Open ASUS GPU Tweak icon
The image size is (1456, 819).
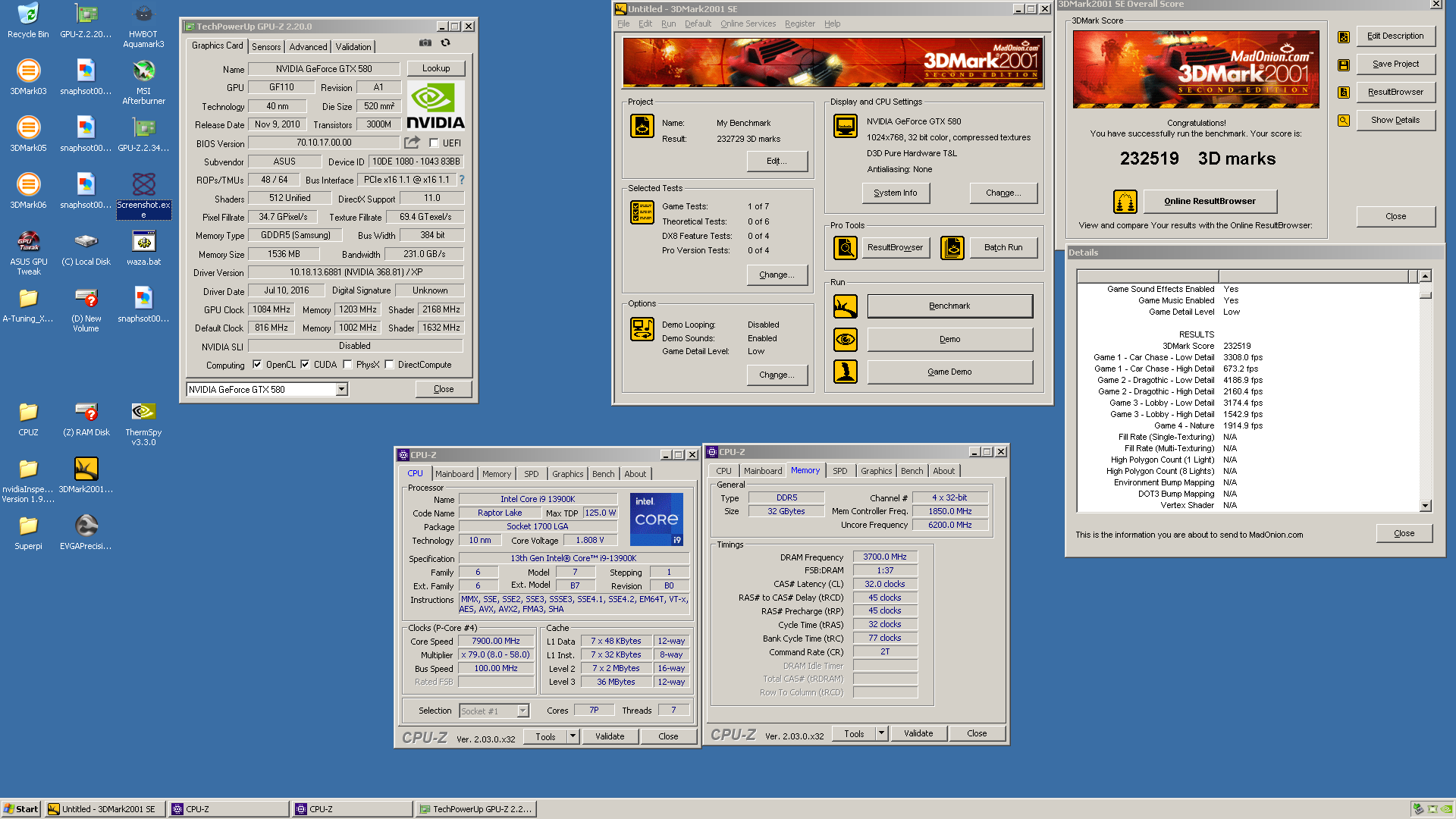(x=28, y=252)
